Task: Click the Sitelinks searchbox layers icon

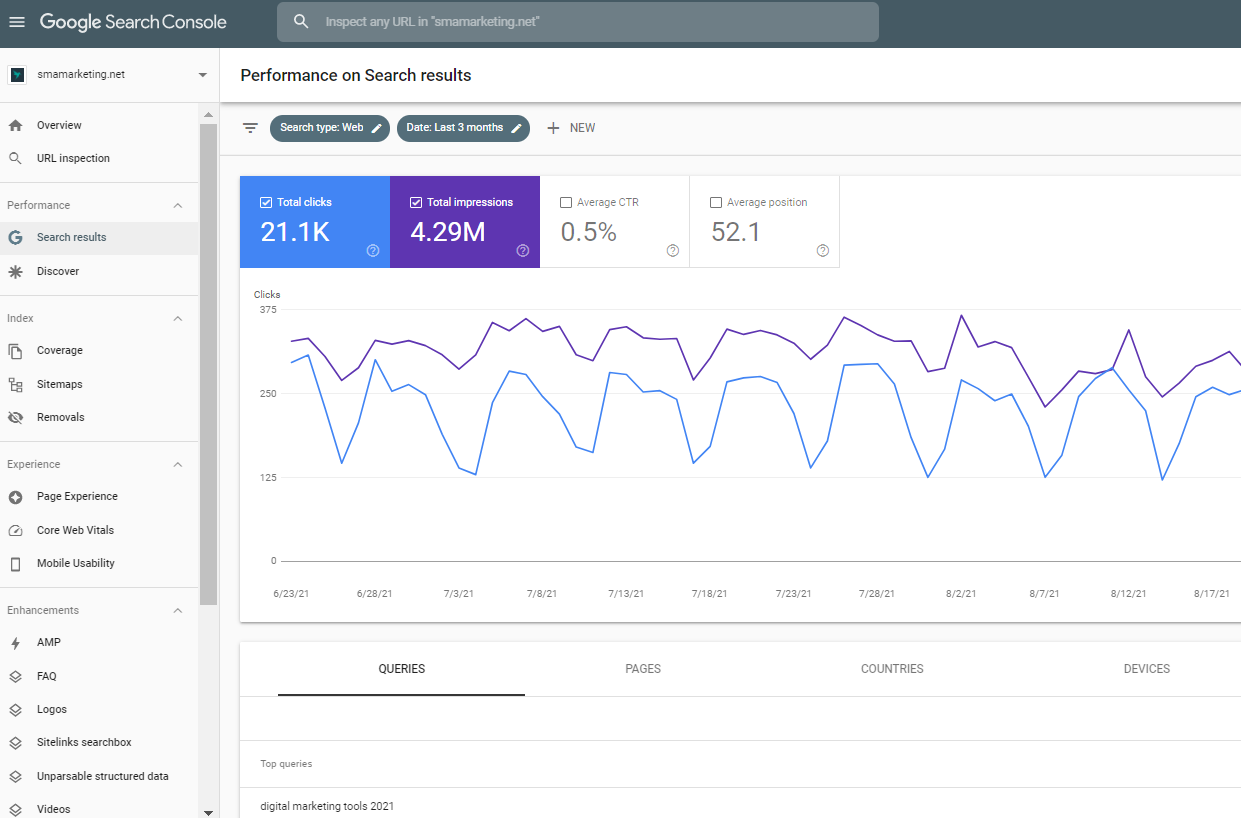Action: [x=15, y=743]
